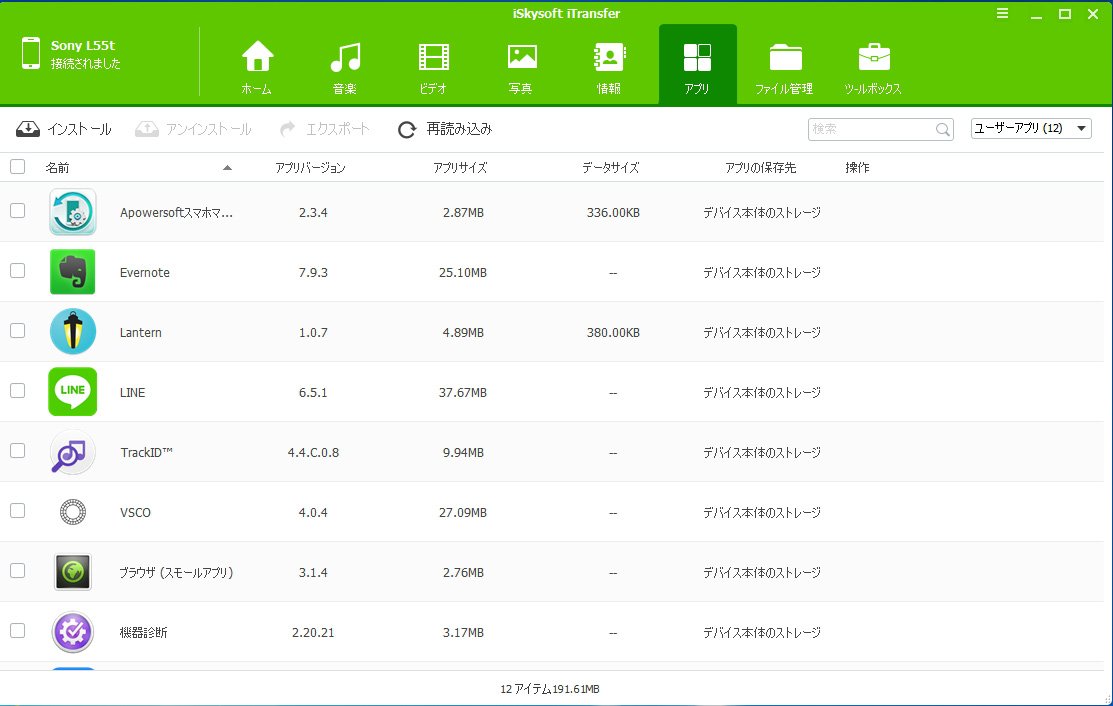Click the 機器診断 app name

click(x=143, y=632)
